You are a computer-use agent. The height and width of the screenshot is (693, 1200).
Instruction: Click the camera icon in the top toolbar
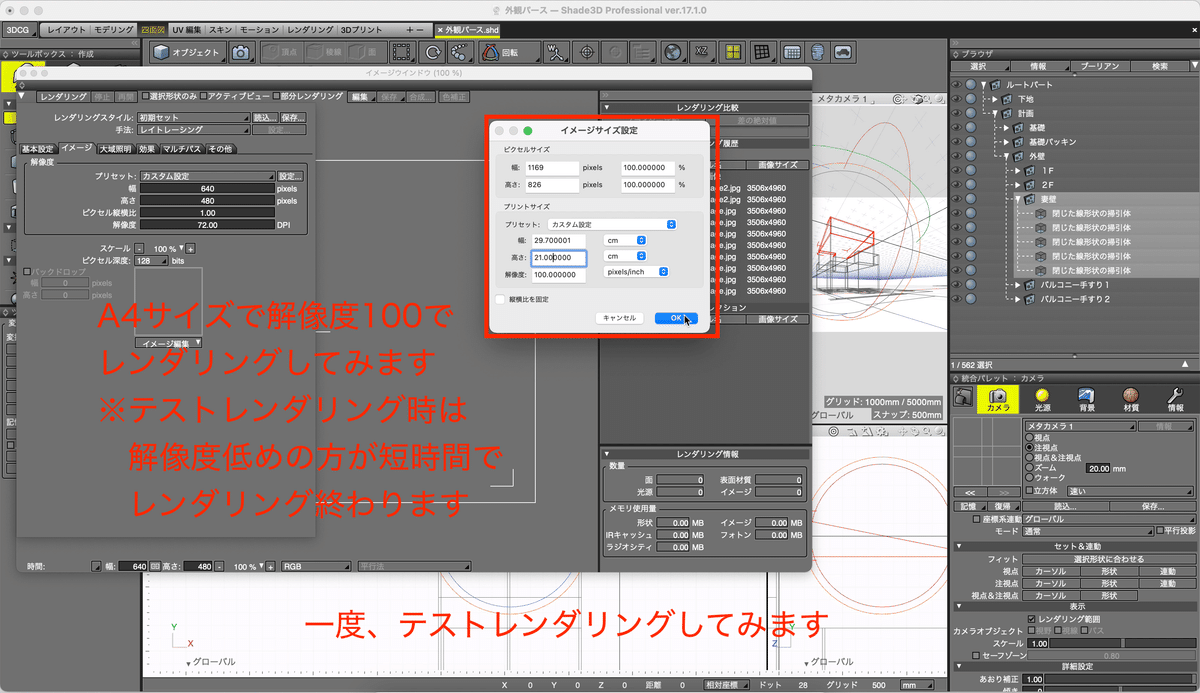[241, 52]
